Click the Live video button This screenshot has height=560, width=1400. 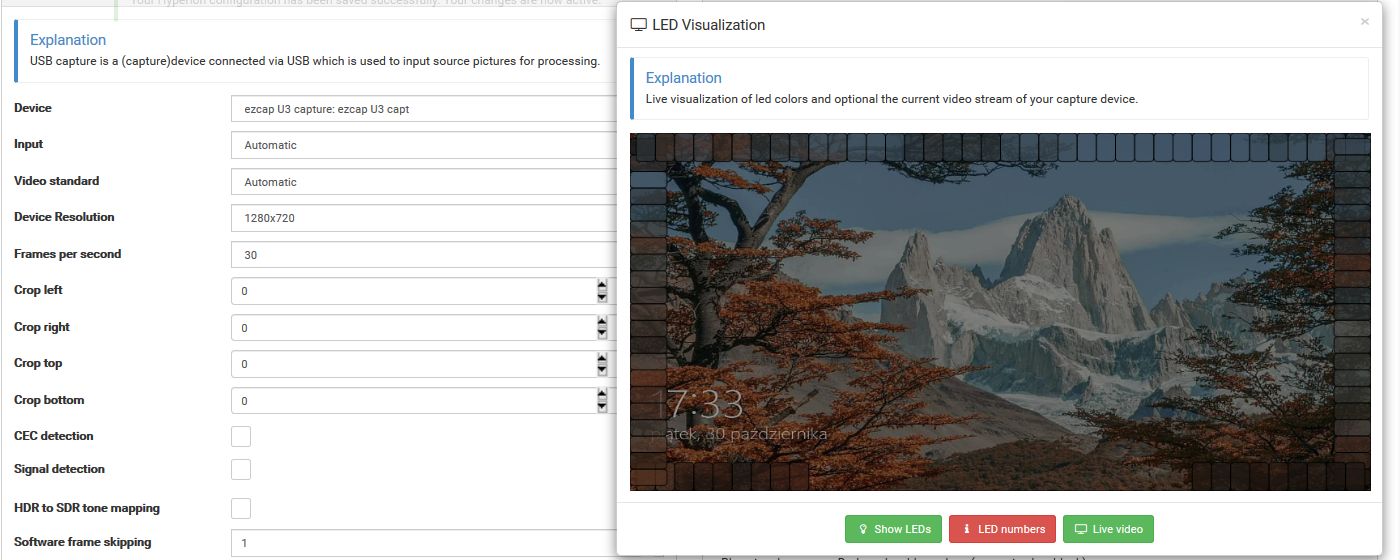[1109, 529]
